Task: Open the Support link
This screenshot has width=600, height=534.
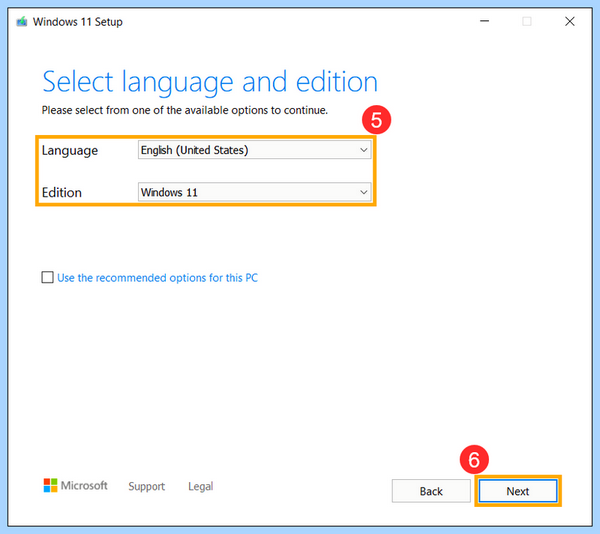Action: pyautogui.click(x=147, y=486)
